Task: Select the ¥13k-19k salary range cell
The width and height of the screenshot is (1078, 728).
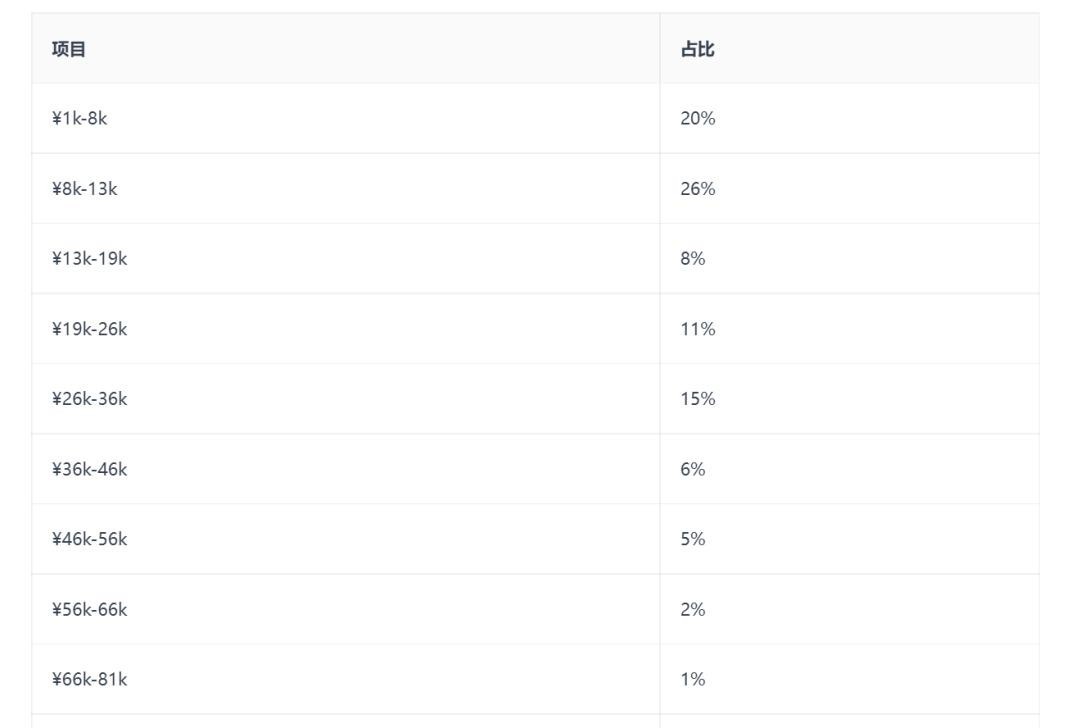Action: (346, 259)
